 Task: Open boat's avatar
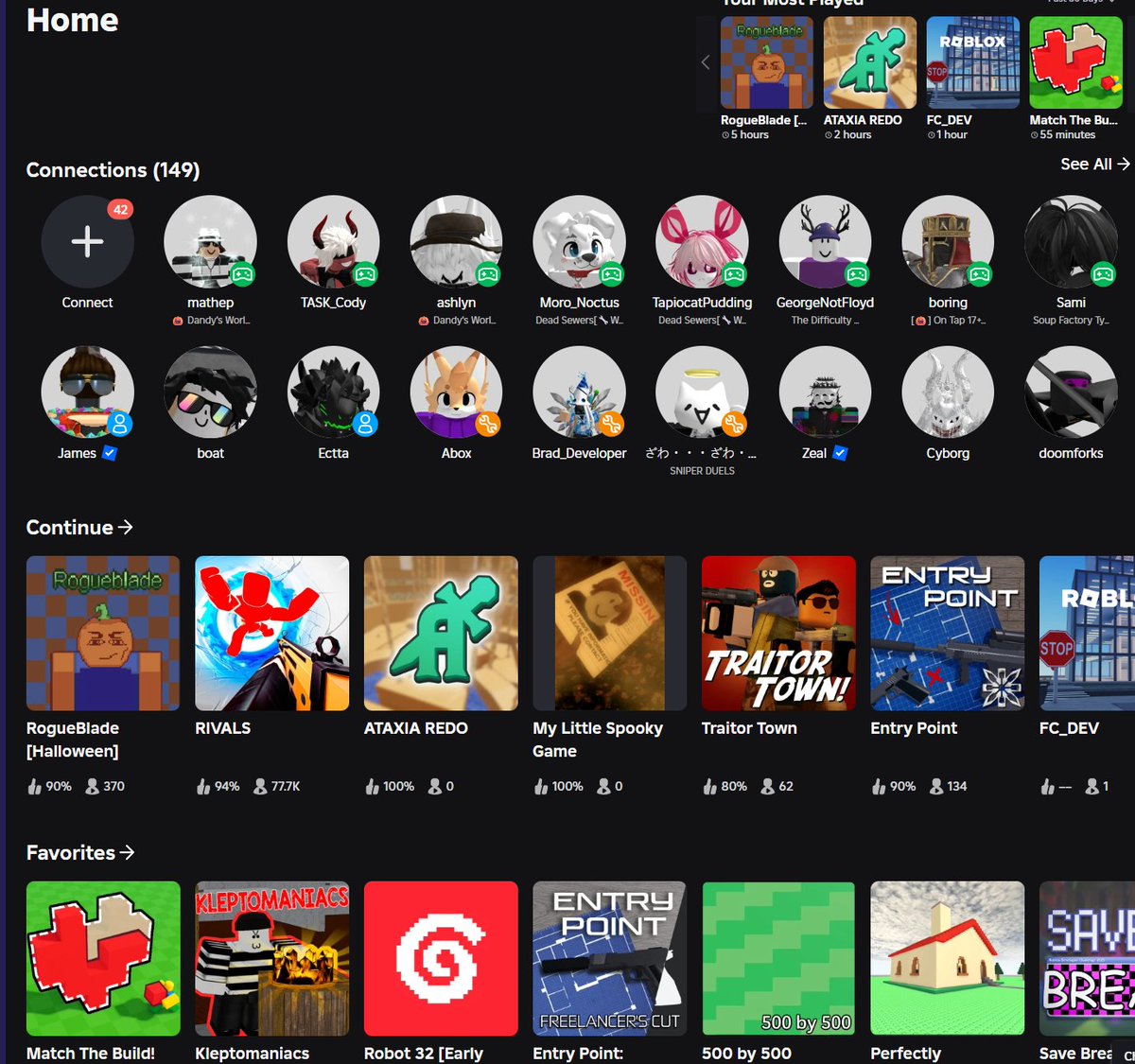click(210, 392)
